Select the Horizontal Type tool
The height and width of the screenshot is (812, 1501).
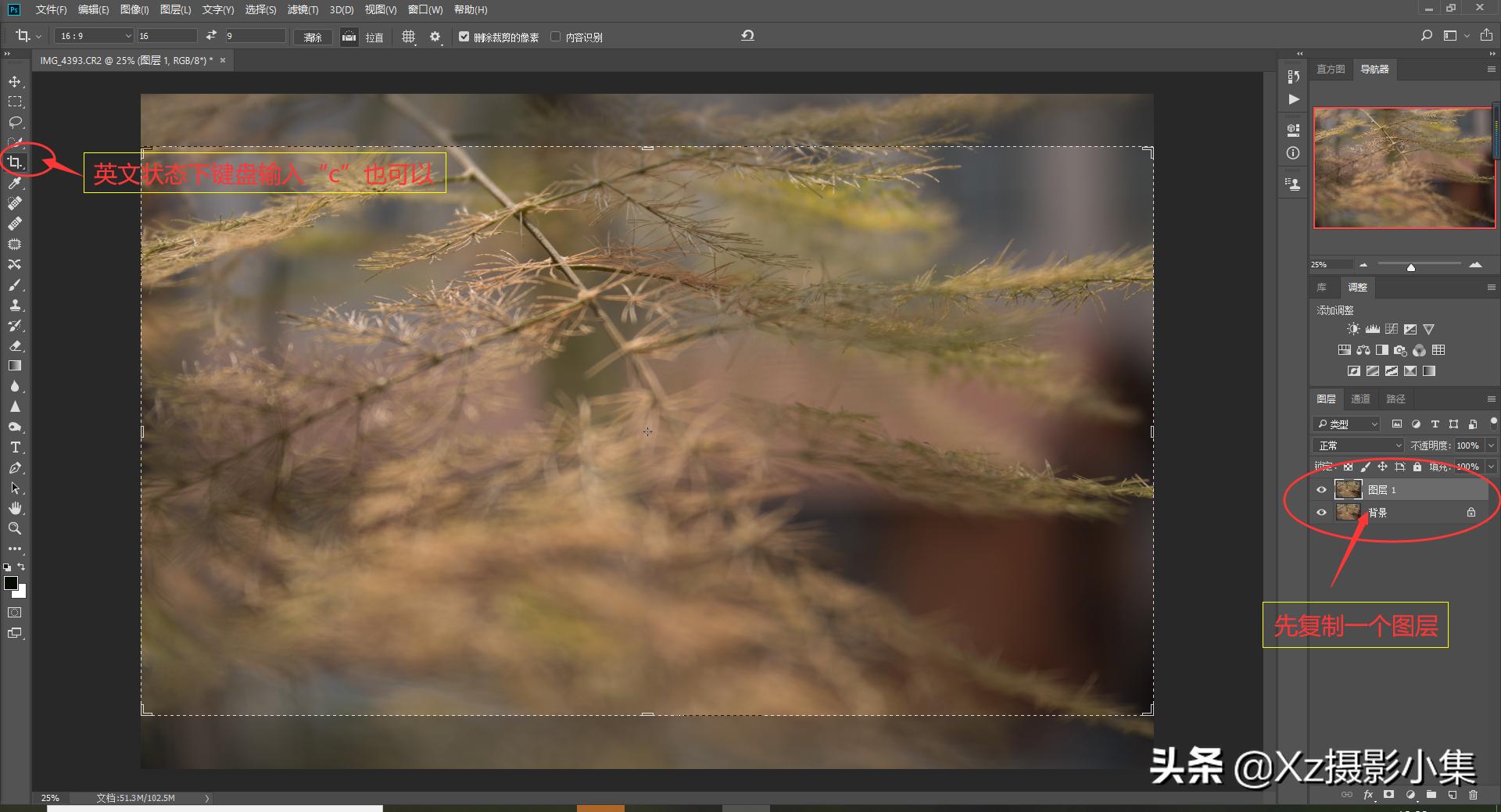click(15, 447)
